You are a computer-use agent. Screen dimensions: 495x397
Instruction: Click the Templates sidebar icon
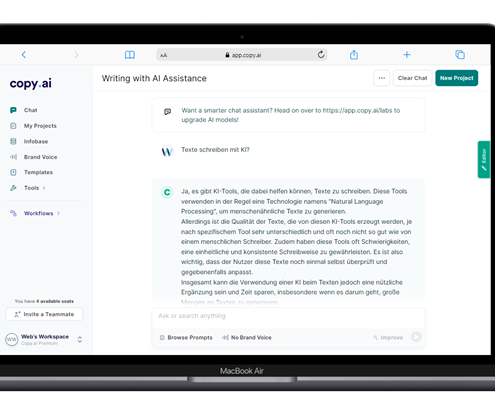(13, 172)
